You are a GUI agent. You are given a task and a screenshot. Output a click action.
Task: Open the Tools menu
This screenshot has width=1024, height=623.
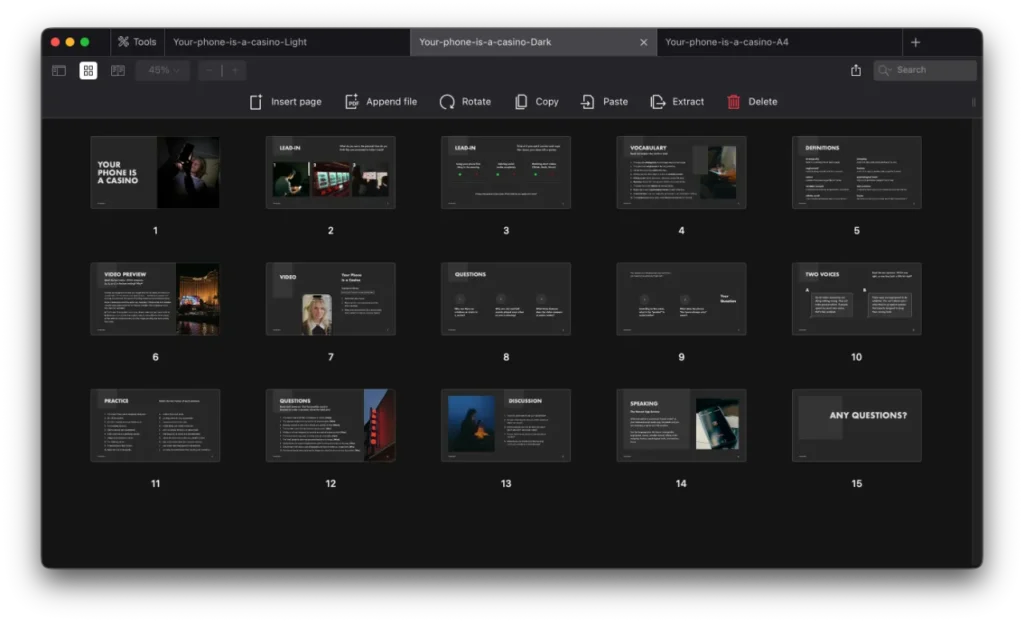tap(136, 42)
